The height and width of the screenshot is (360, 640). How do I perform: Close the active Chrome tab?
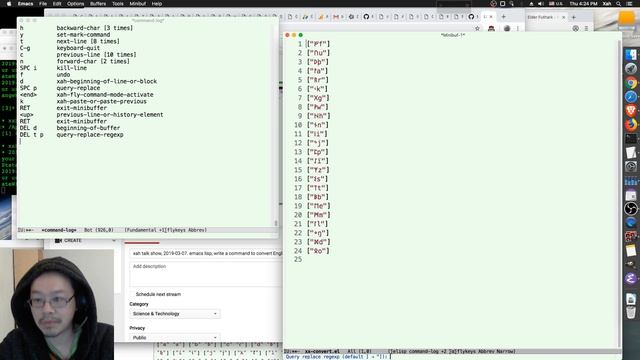[491, 17]
